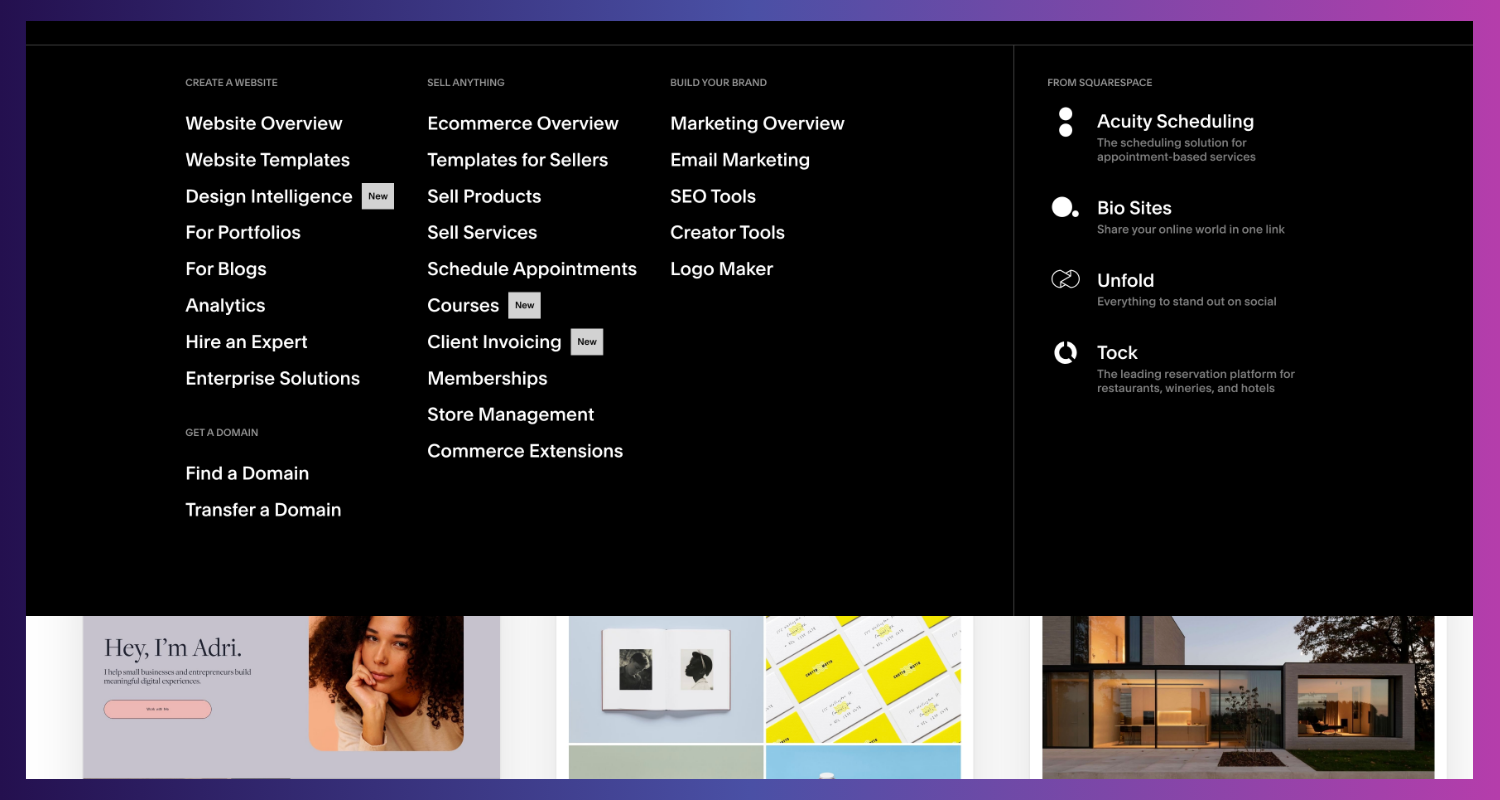Open Unfold title
The width and height of the screenshot is (1500, 800).
1125,280
